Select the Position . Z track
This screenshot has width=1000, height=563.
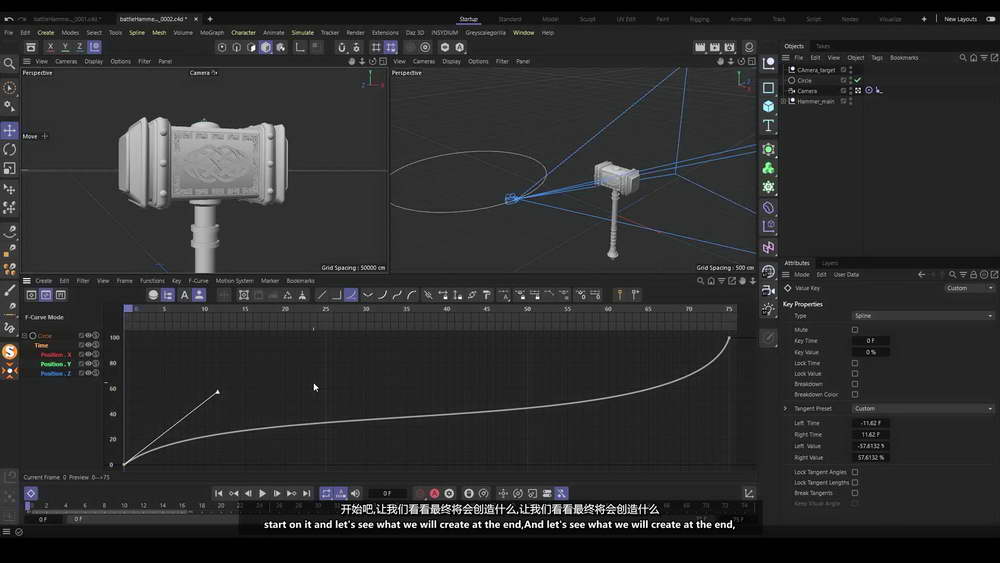click(x=56, y=374)
